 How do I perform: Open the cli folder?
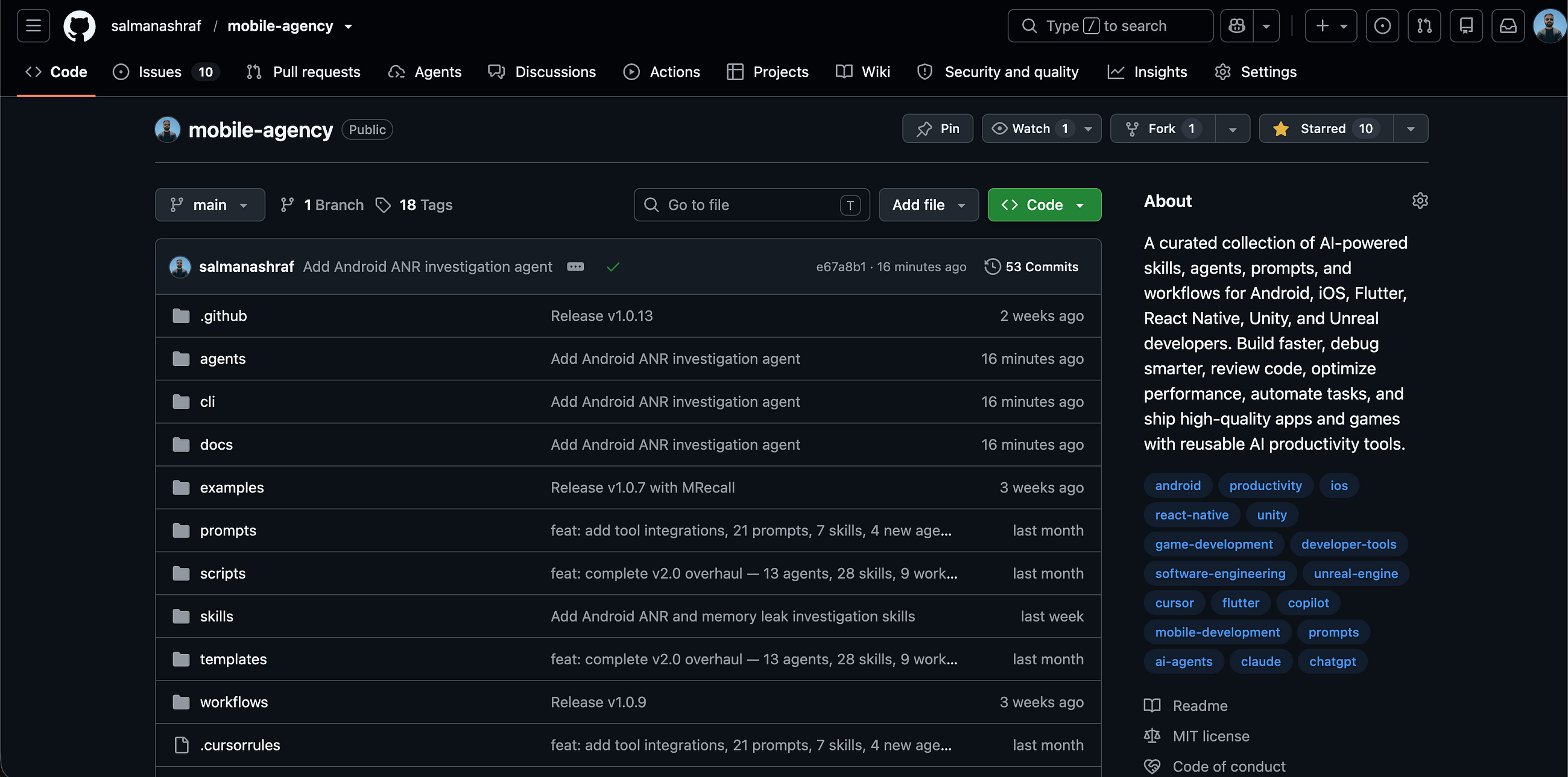coord(207,401)
